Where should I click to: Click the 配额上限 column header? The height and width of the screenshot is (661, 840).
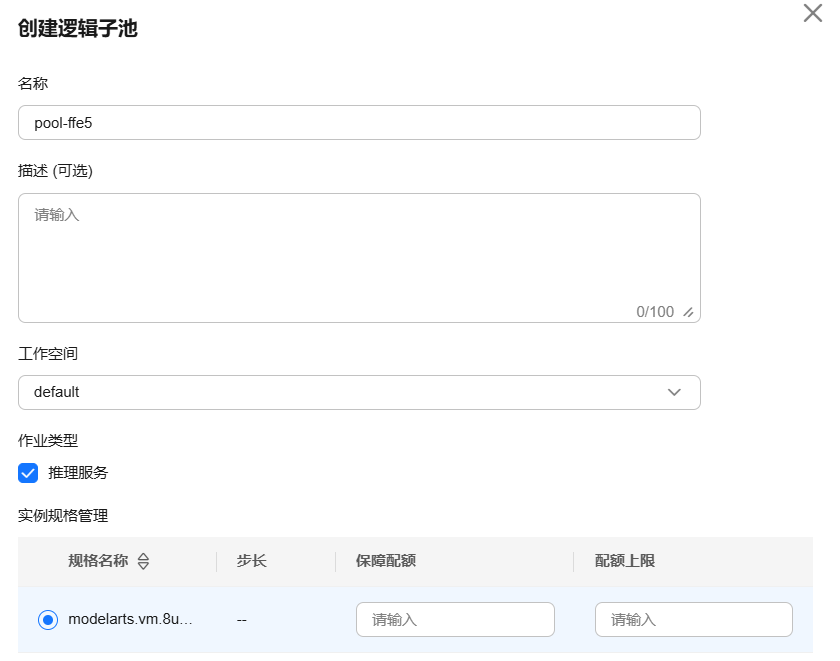click(625, 561)
